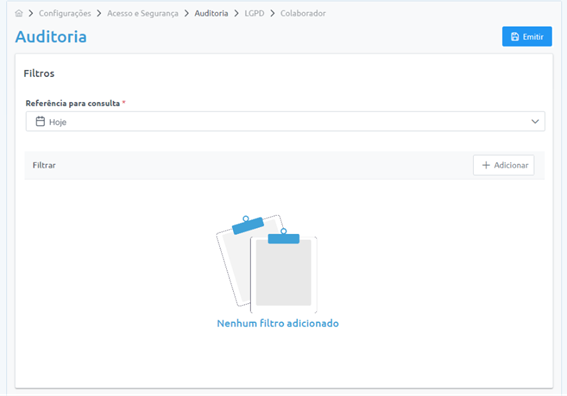Click the calendar icon beside Hoje
567x396 pixels.
point(40,122)
